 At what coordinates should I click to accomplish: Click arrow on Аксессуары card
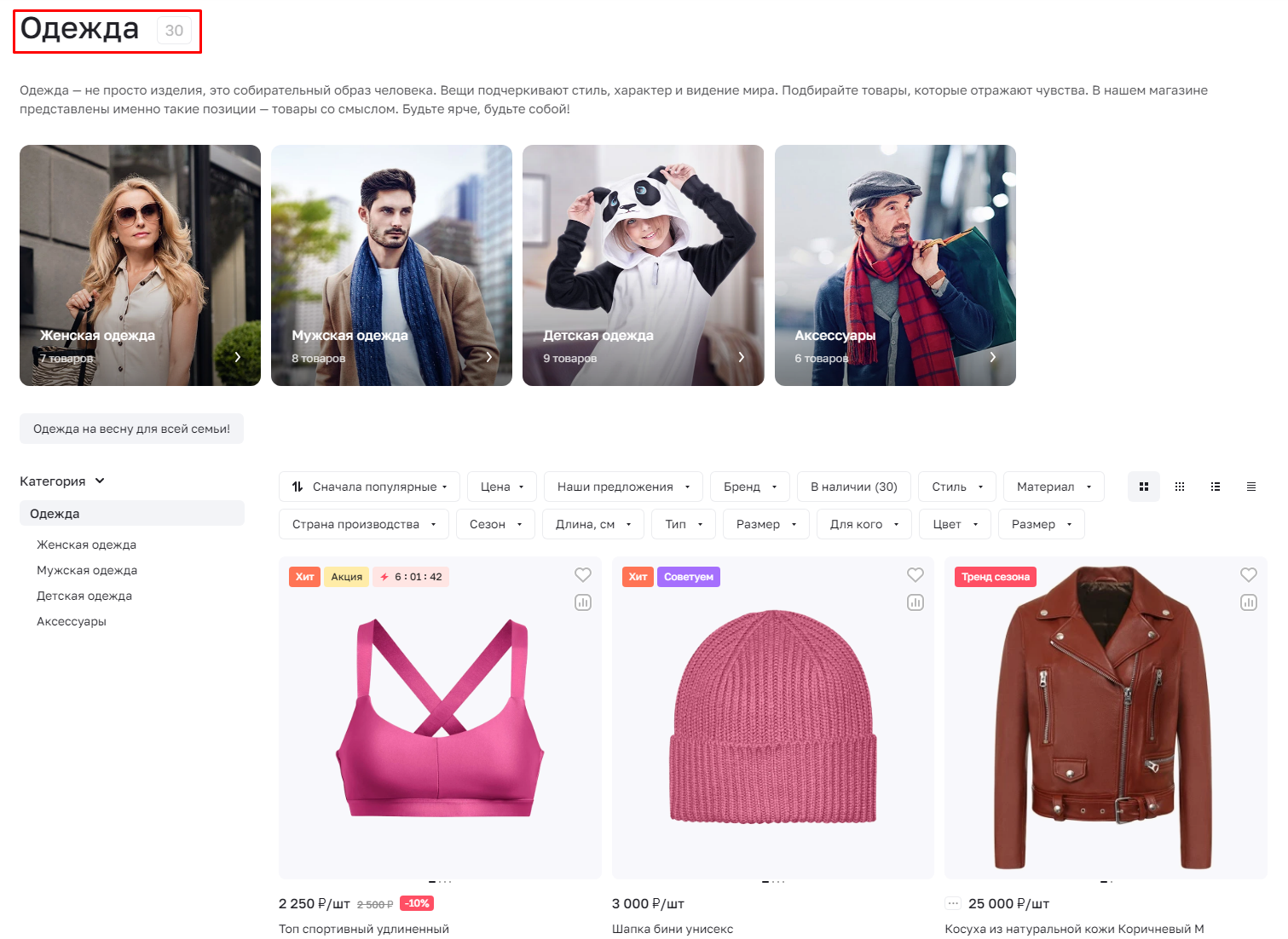pos(993,357)
